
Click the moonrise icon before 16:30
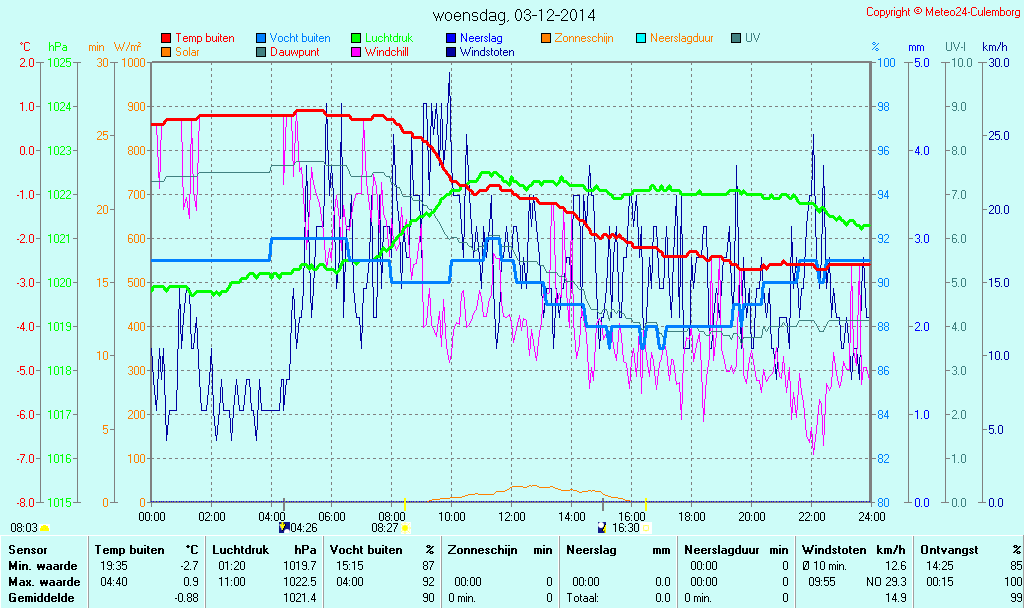point(602,527)
